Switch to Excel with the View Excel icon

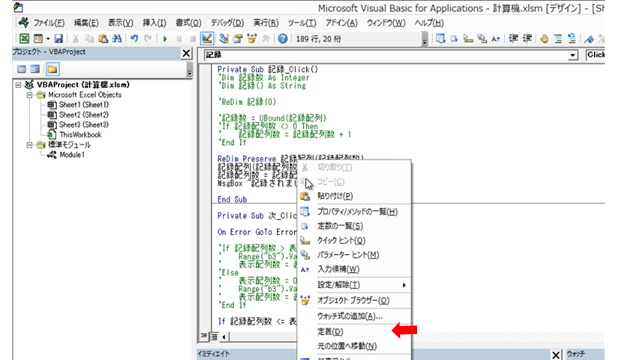24,39
